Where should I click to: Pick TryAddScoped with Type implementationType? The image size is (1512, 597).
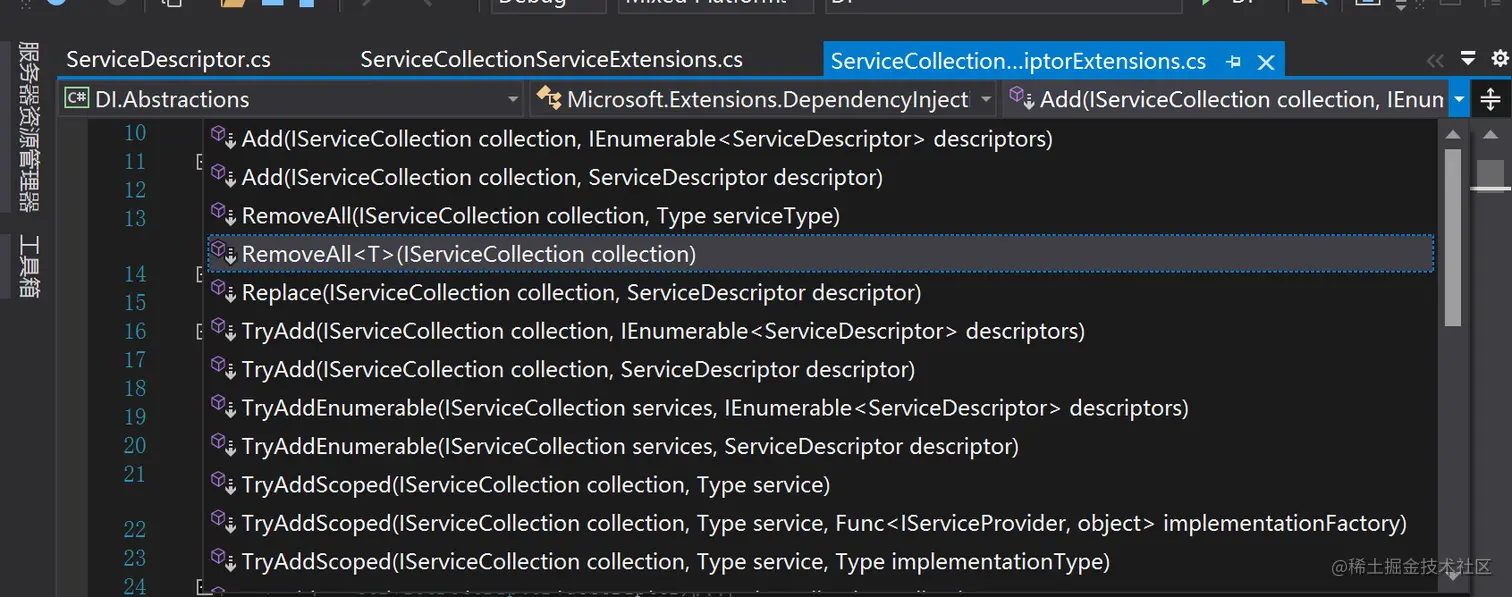coord(820,561)
